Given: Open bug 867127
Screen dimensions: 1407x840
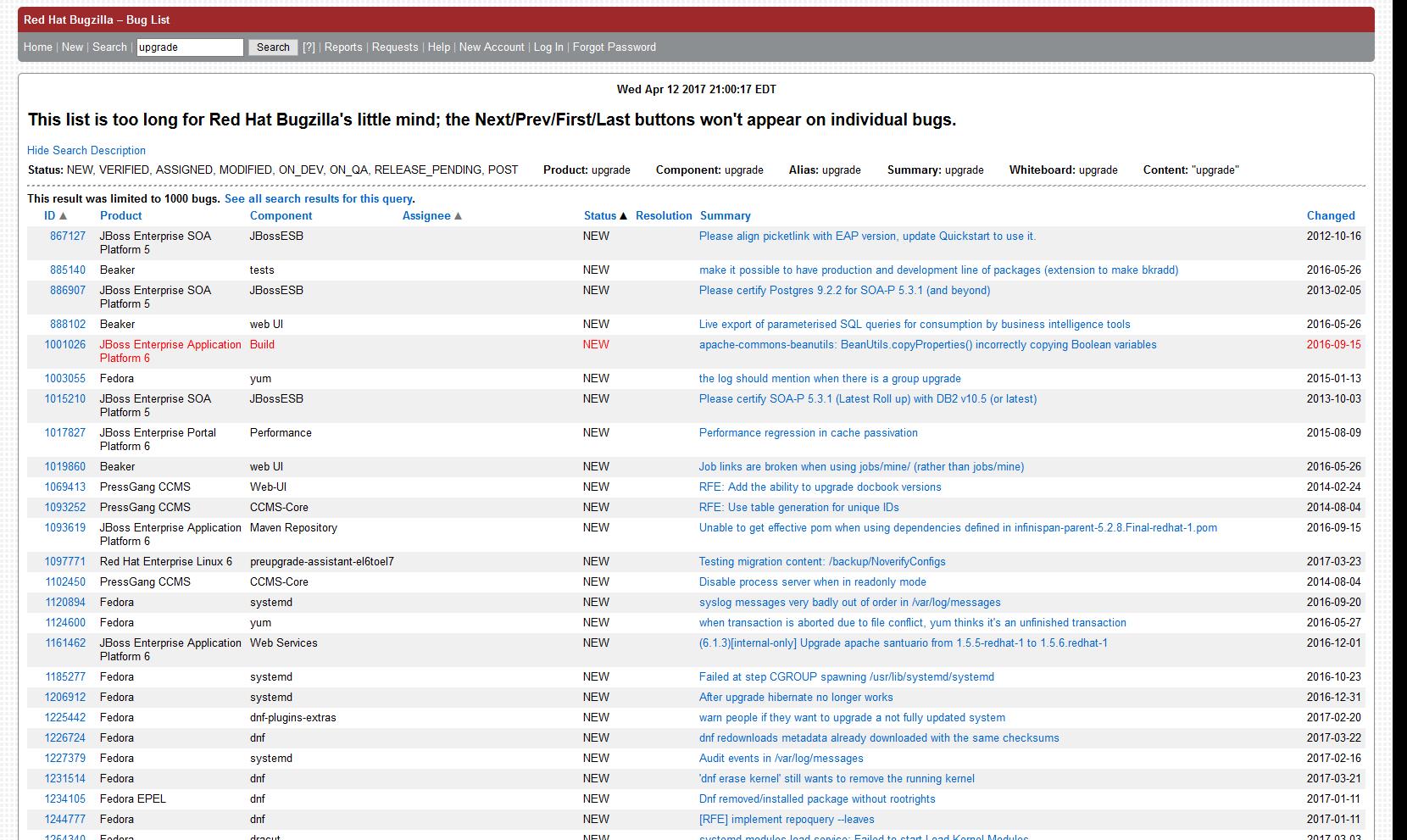Looking at the screenshot, I should [68, 236].
